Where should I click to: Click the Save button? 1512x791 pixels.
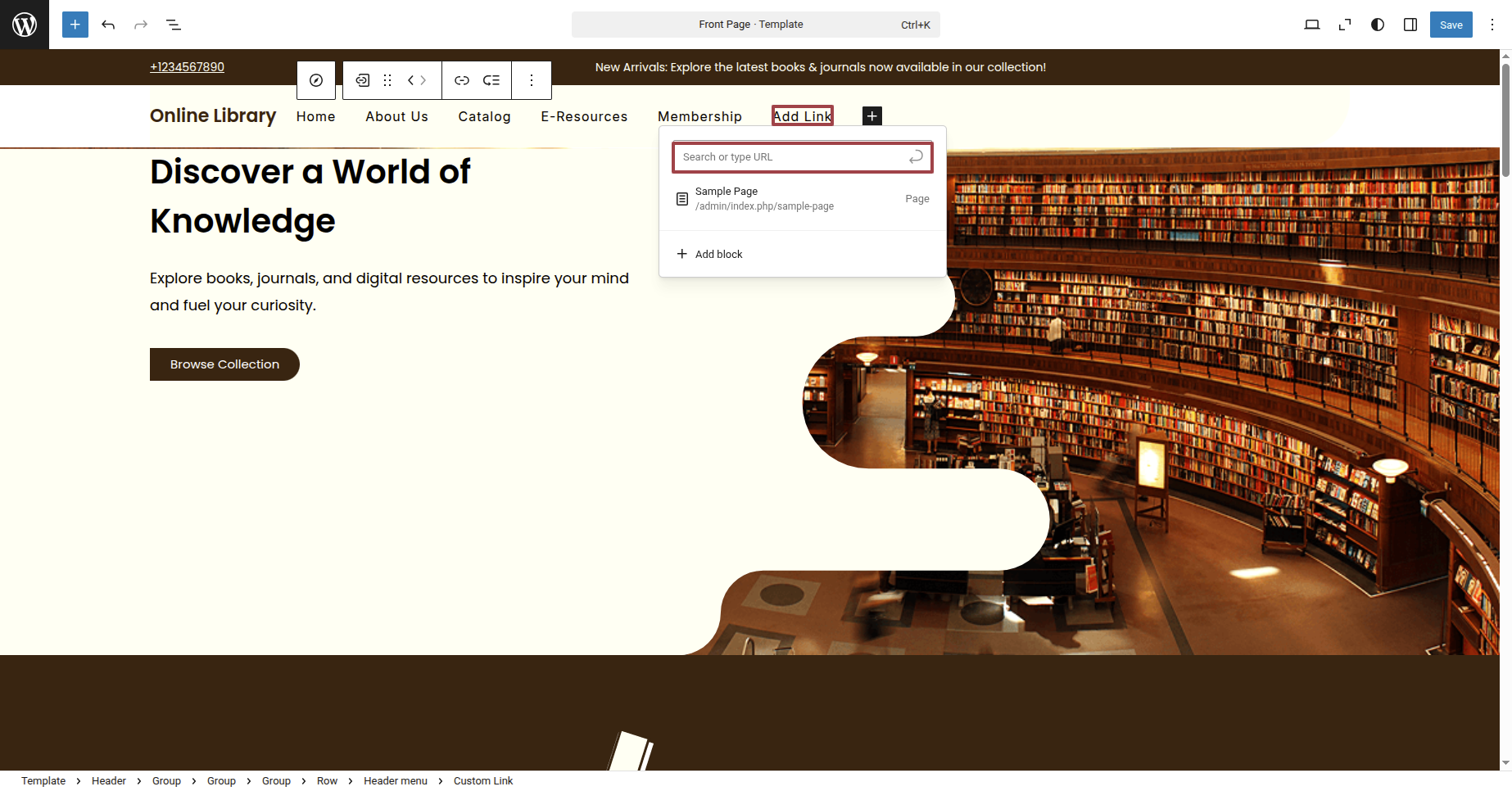[x=1451, y=25]
